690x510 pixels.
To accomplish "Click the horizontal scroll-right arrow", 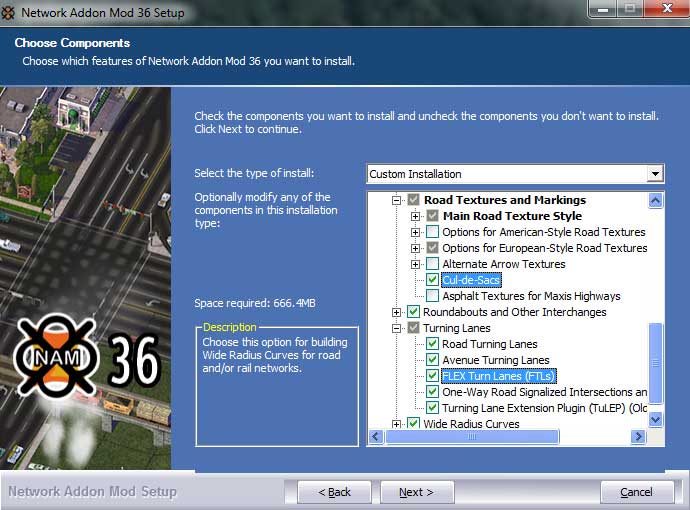I will point(638,437).
